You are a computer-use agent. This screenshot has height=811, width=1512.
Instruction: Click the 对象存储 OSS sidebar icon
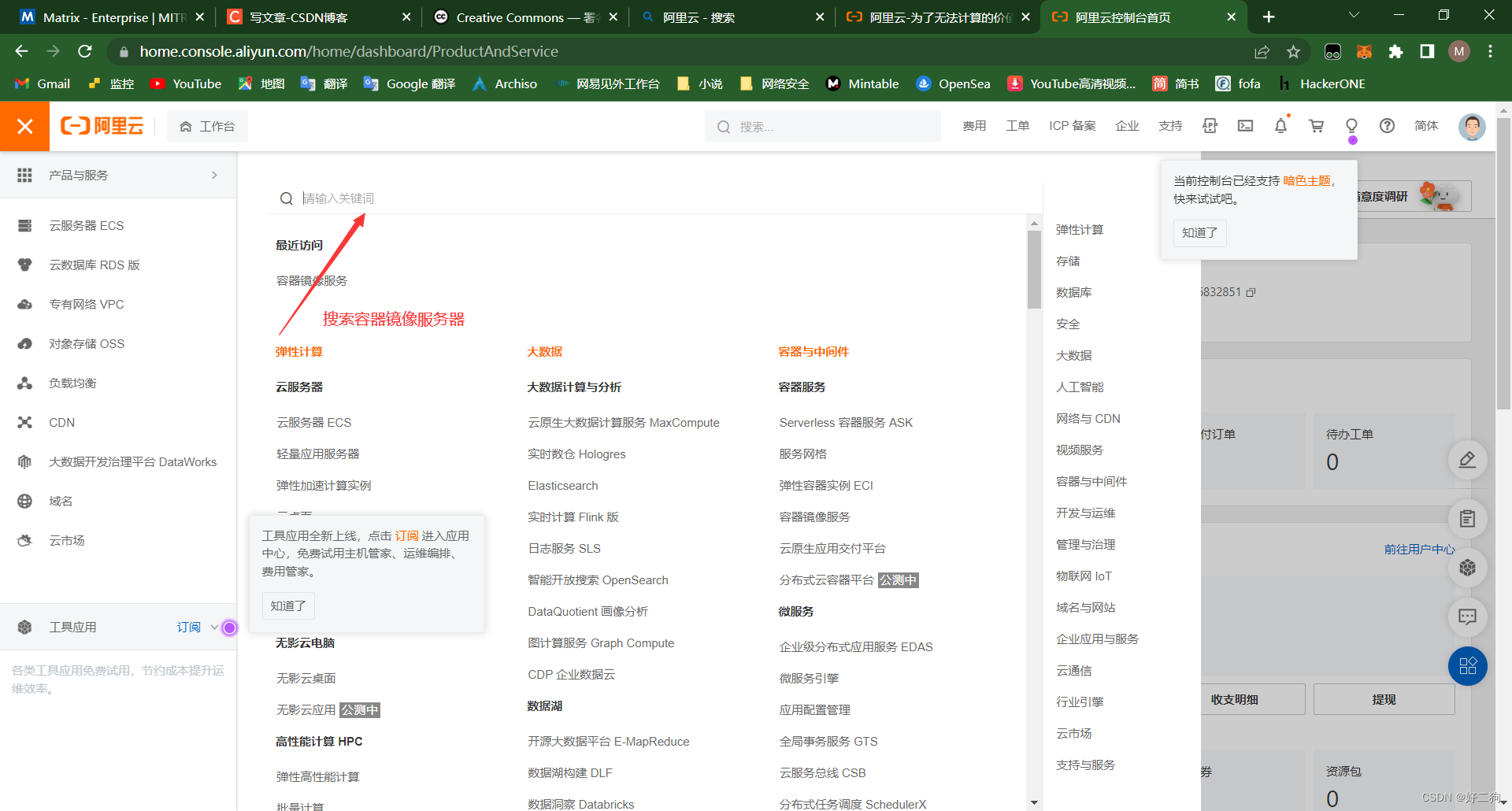[25, 344]
